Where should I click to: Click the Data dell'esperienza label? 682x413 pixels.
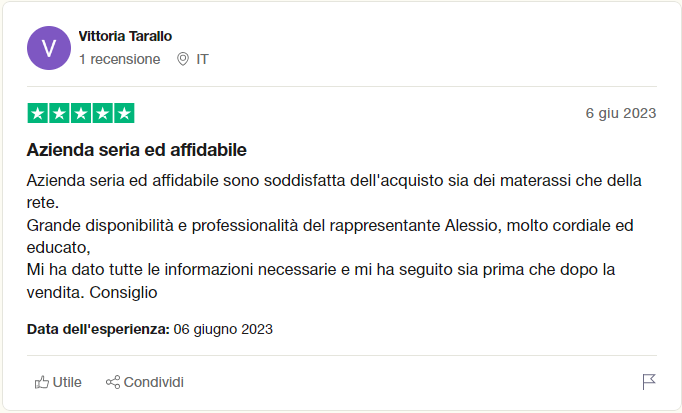tap(98, 329)
